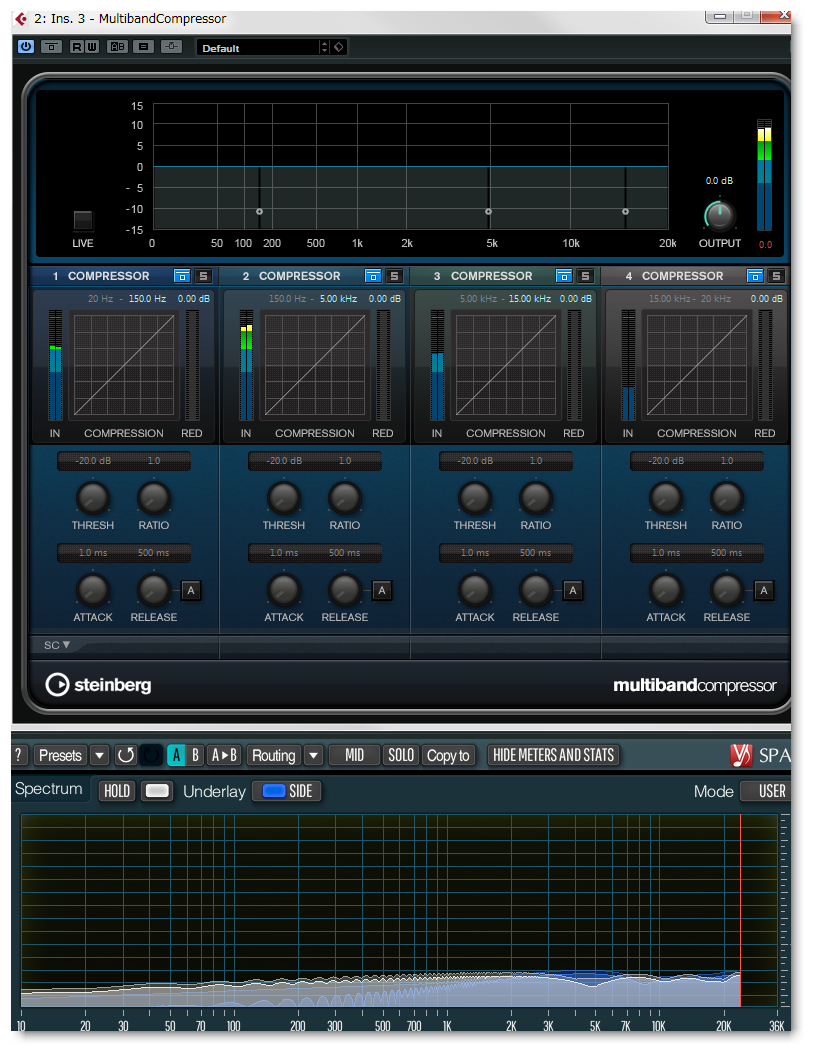Click band 3 RATIO knob
Image resolution: width=814 pixels, height=1054 pixels.
click(536, 498)
